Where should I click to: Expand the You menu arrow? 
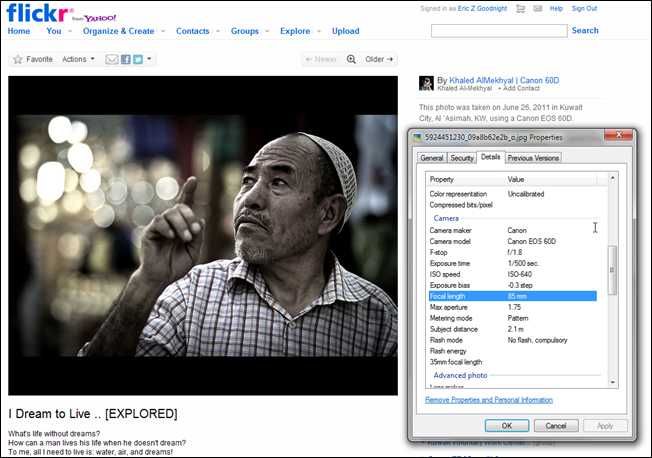click(70, 31)
